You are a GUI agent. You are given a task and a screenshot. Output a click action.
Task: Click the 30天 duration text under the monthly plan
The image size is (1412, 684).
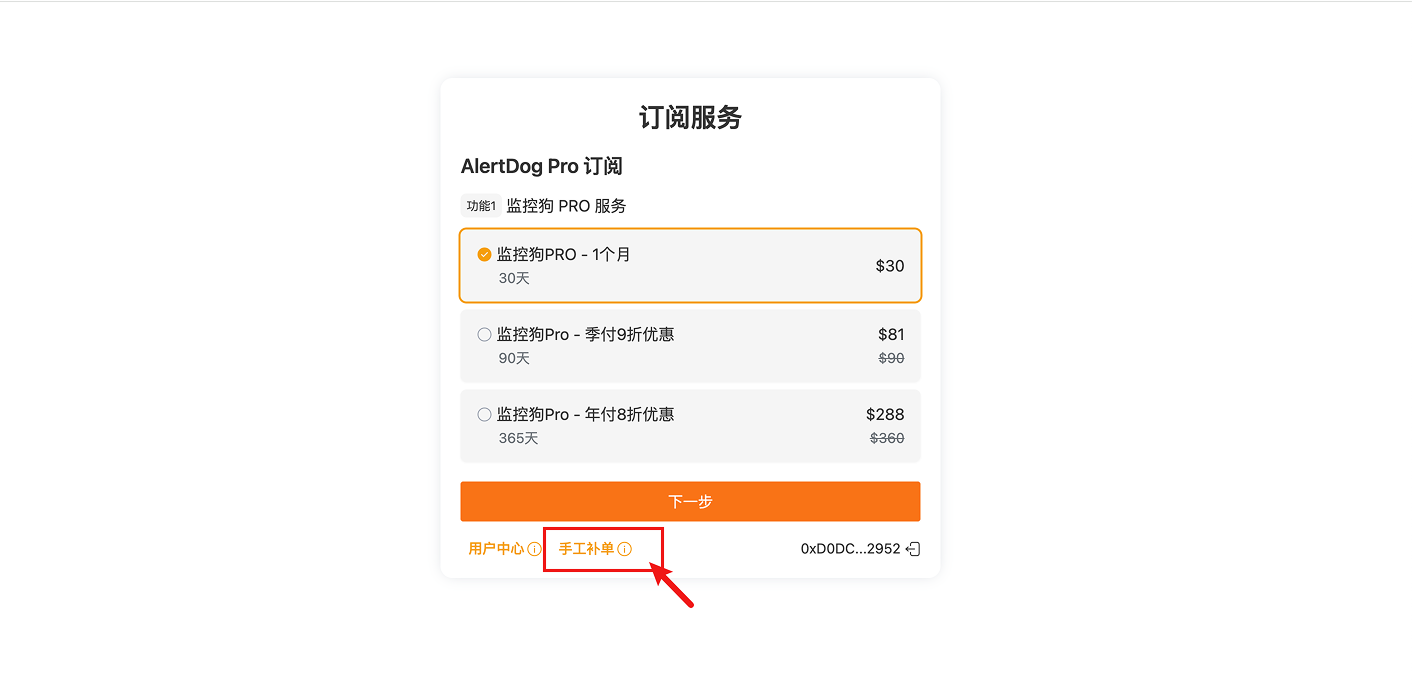tap(513, 278)
